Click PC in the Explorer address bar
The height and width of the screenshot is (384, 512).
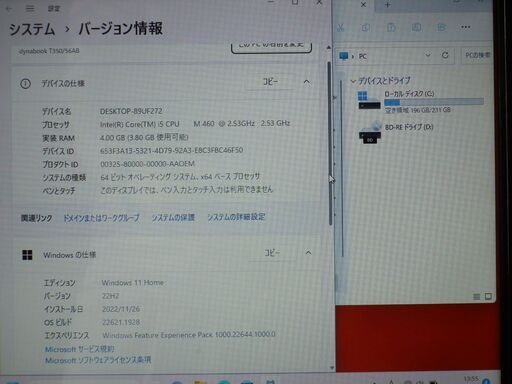pyautogui.click(x=363, y=56)
